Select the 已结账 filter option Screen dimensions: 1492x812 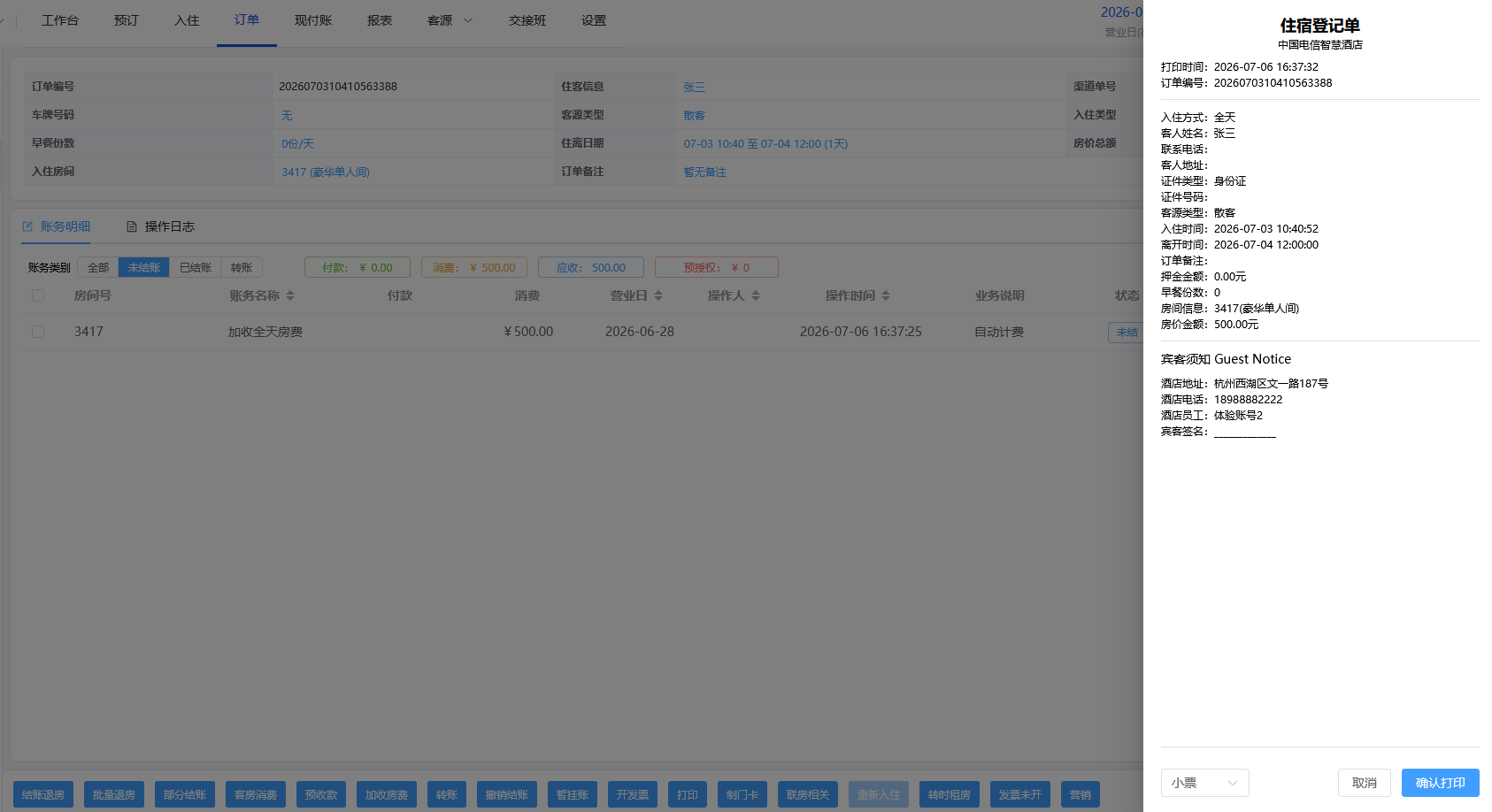point(196,267)
